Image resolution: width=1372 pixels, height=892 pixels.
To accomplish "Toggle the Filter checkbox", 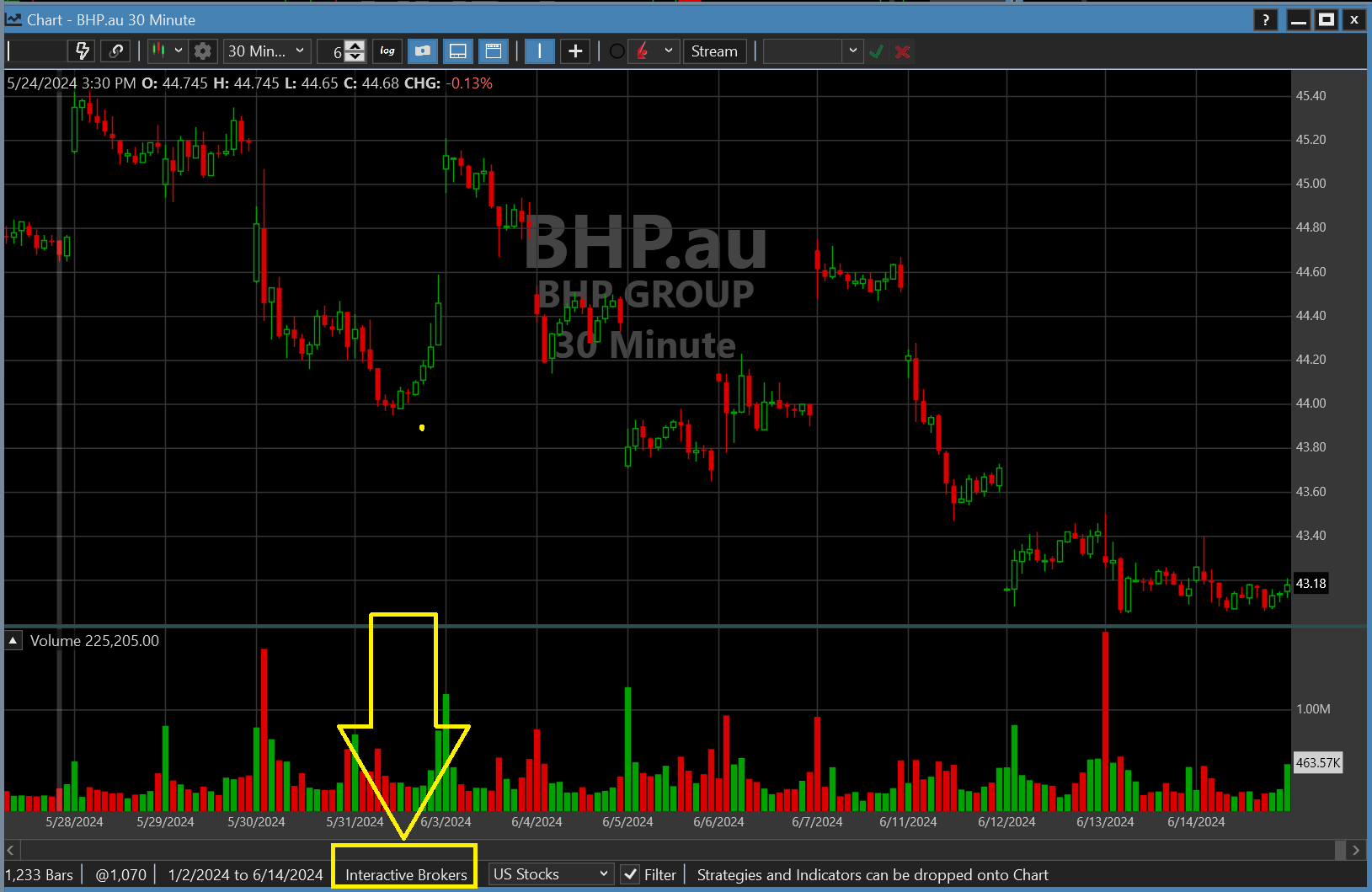I will coord(630,874).
